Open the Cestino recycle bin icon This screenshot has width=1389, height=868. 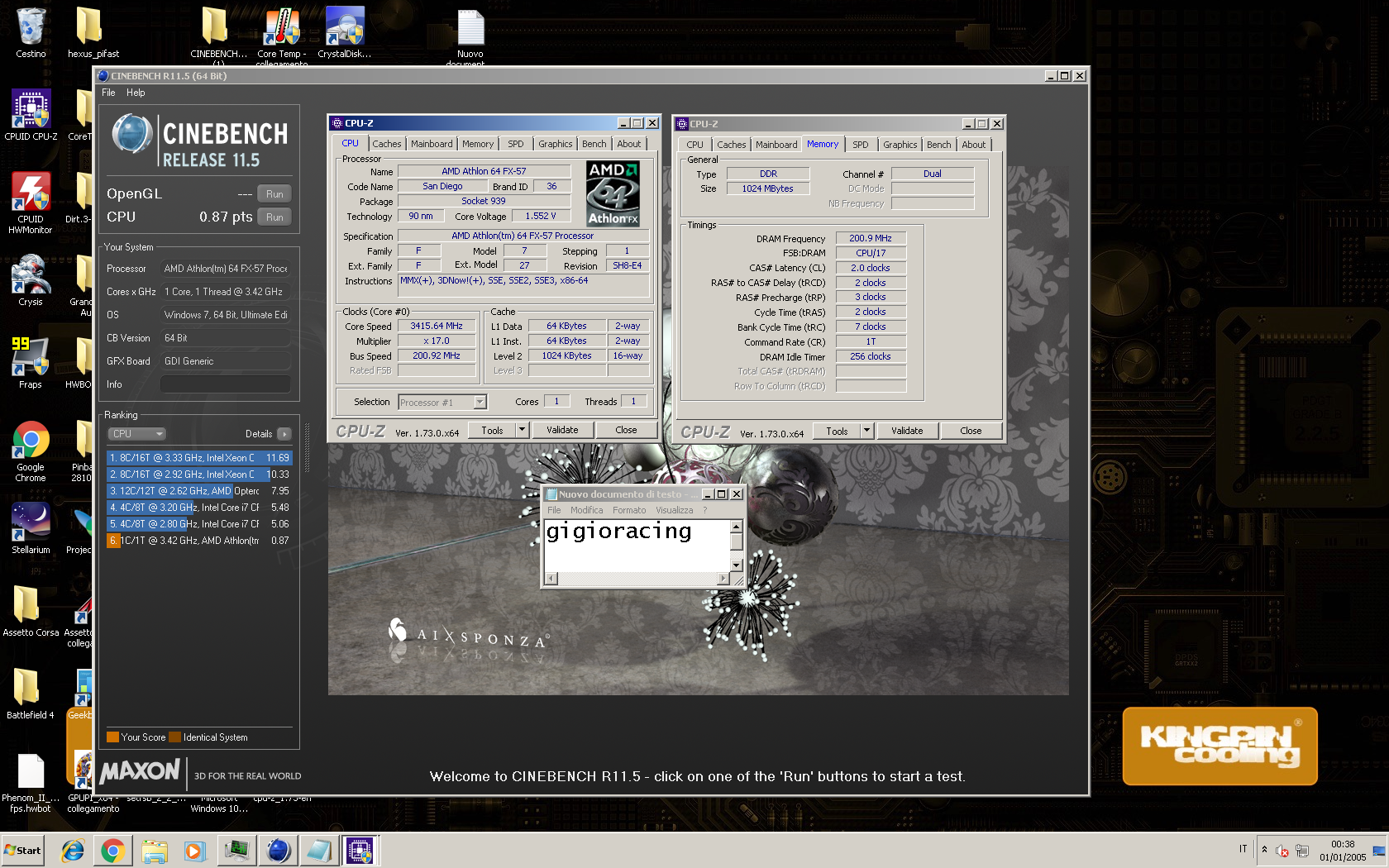pos(31,33)
